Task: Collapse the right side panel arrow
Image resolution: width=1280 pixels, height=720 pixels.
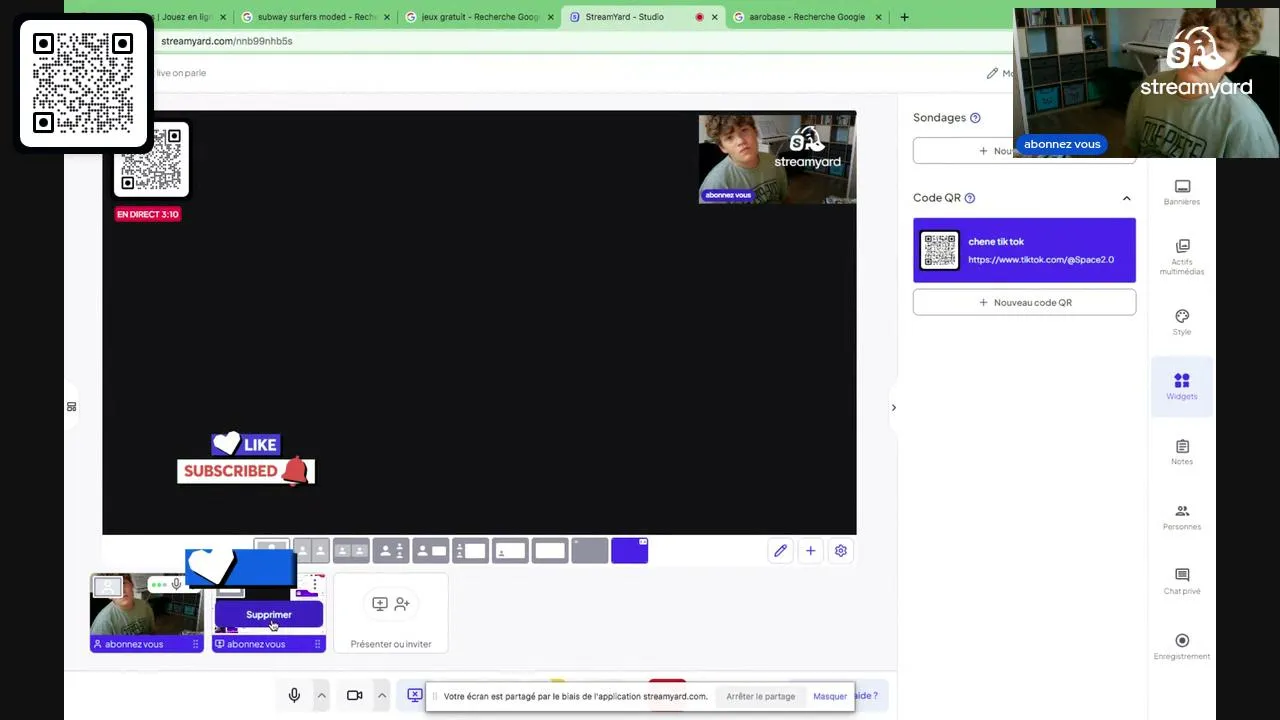Action: 894,408
